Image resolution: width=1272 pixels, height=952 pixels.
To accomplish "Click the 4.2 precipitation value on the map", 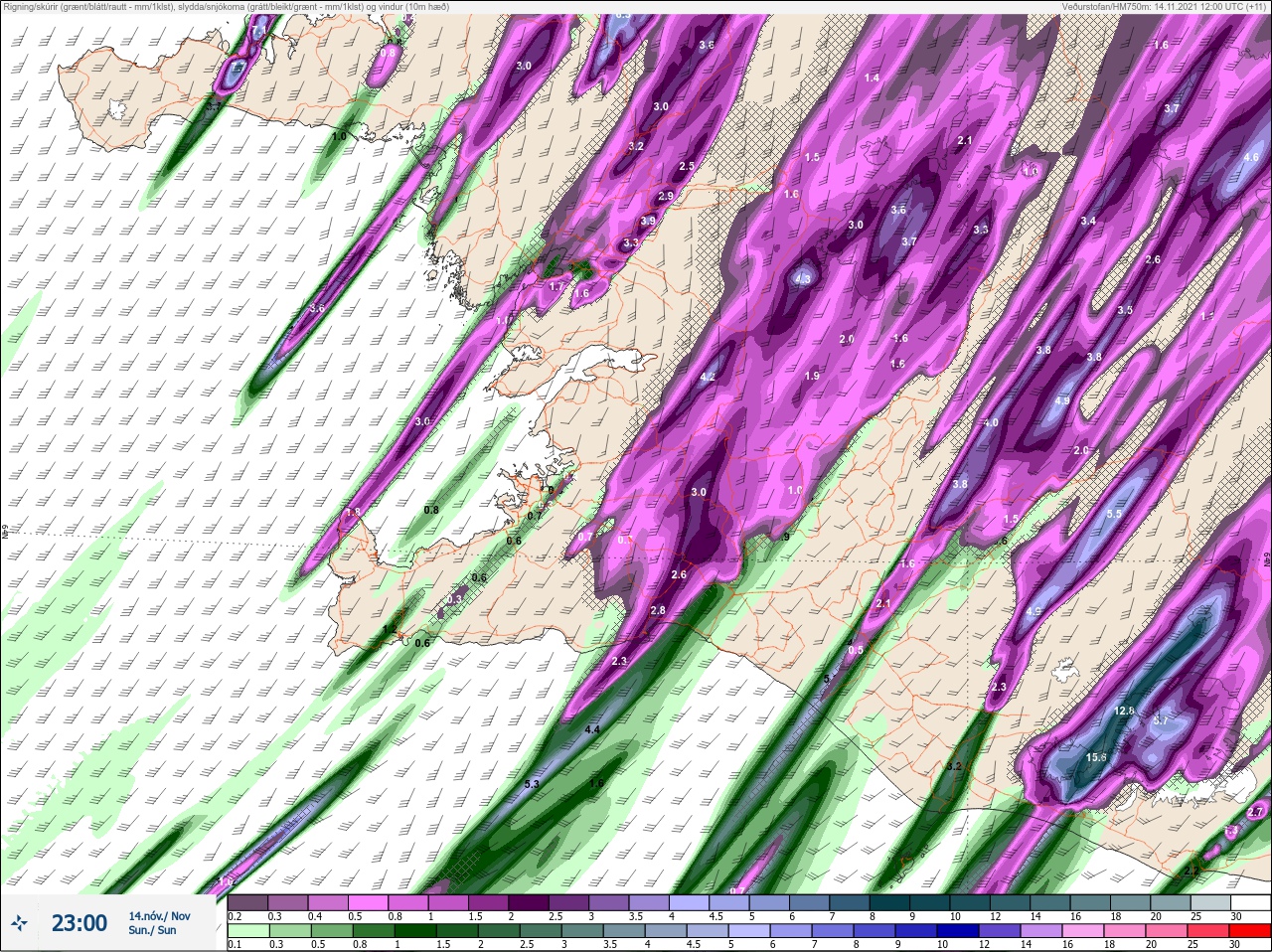I will (x=708, y=378).
